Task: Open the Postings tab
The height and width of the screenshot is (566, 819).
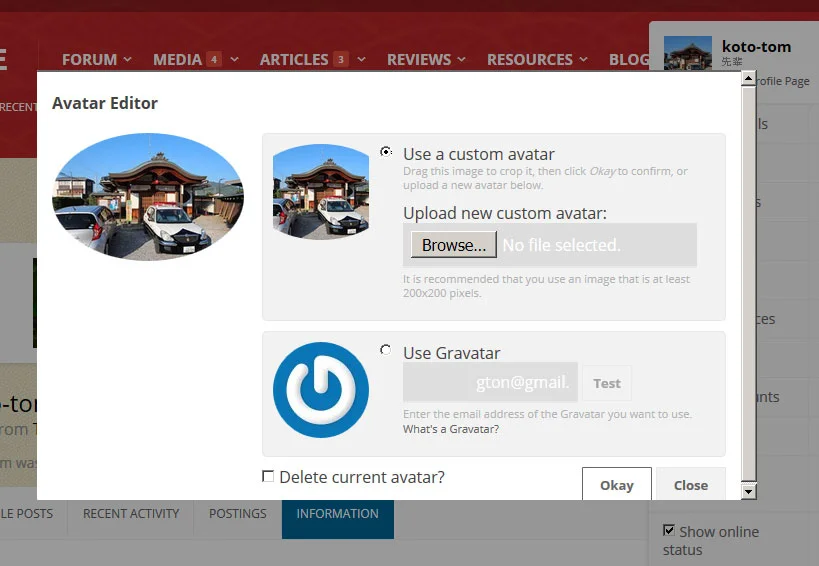Action: [238, 514]
